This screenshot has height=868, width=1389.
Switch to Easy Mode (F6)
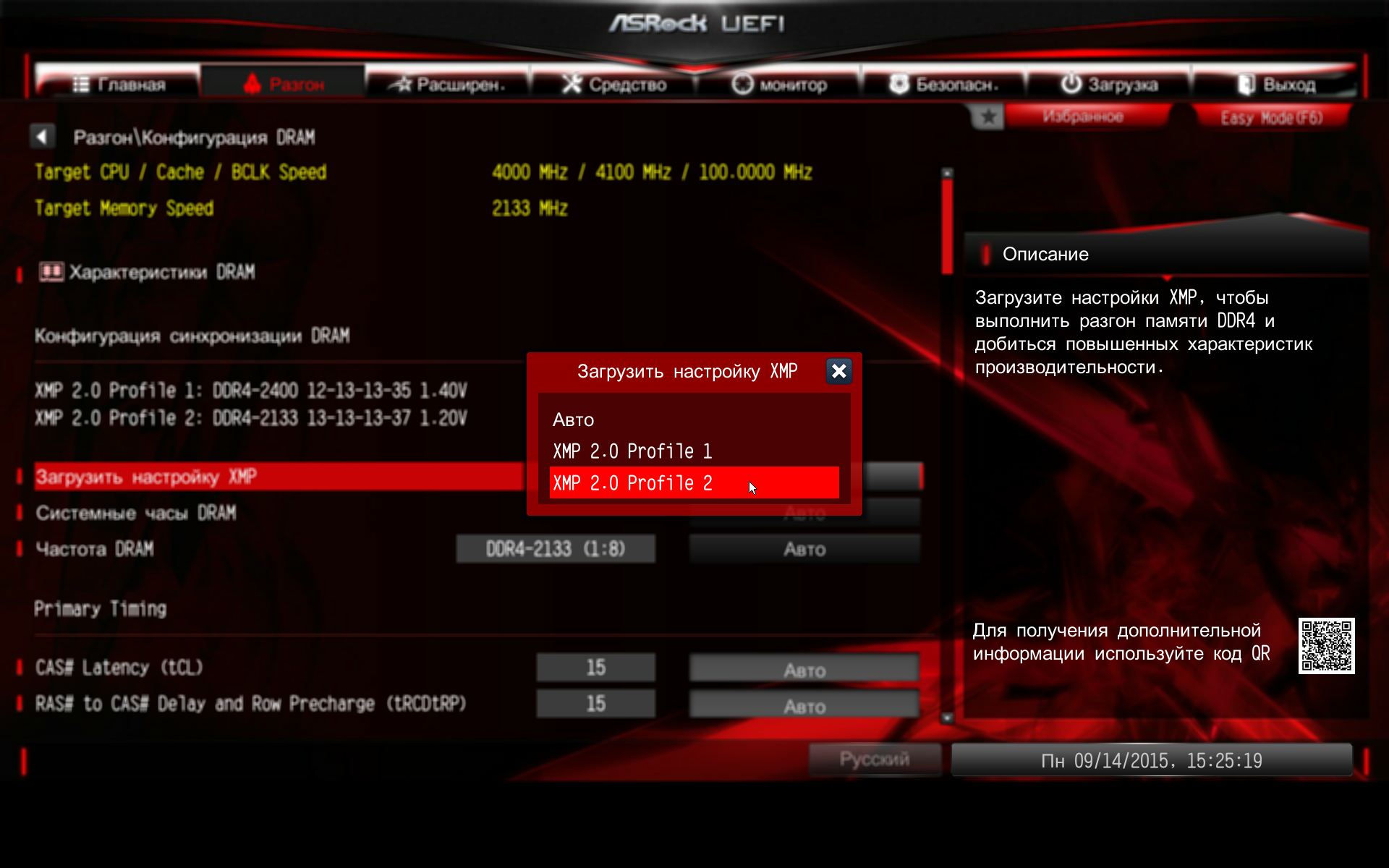pyautogui.click(x=1271, y=117)
